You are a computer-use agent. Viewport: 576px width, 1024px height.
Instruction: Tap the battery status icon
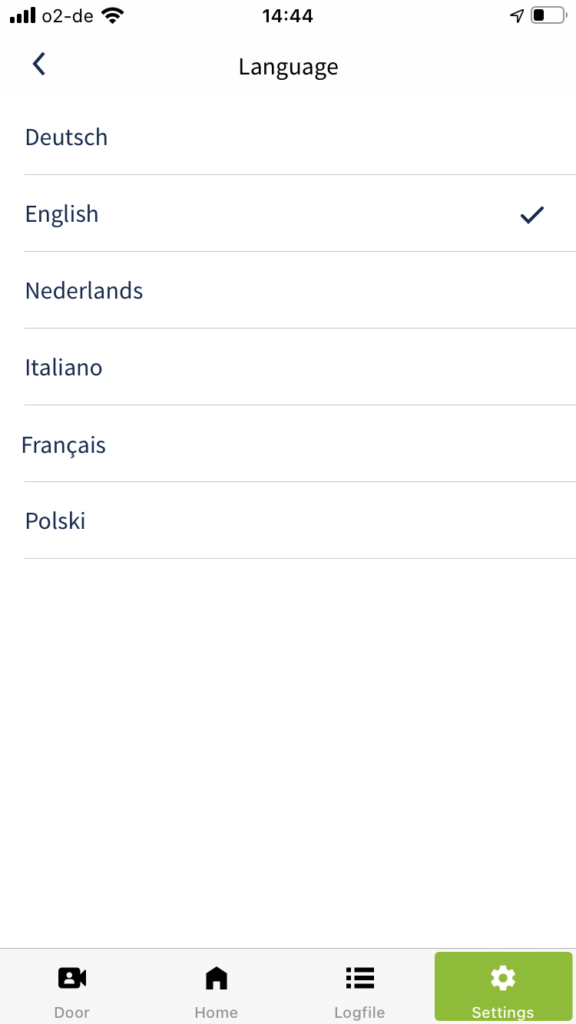click(547, 16)
